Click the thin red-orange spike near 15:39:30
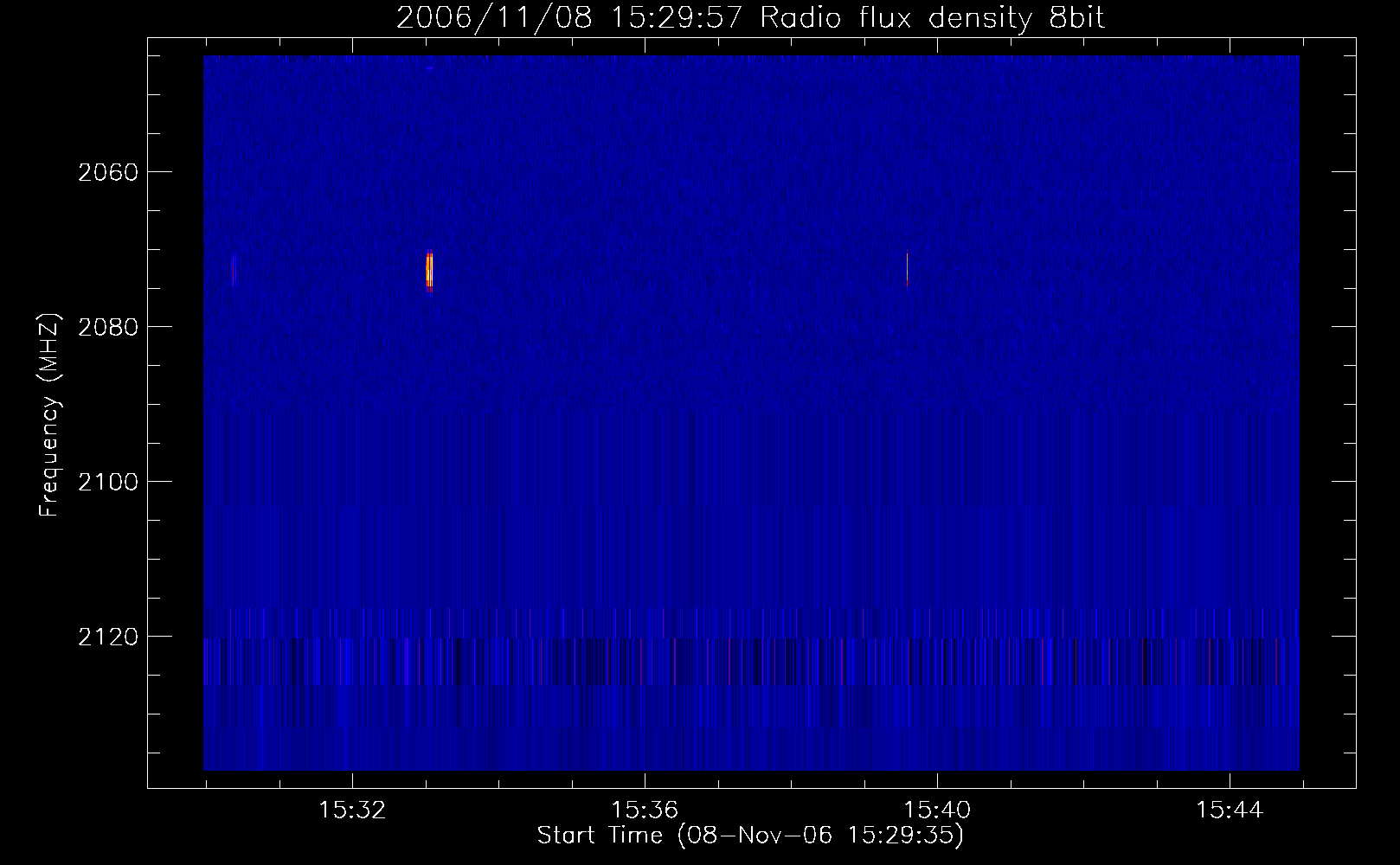This screenshot has width=1400, height=865. tap(907, 269)
